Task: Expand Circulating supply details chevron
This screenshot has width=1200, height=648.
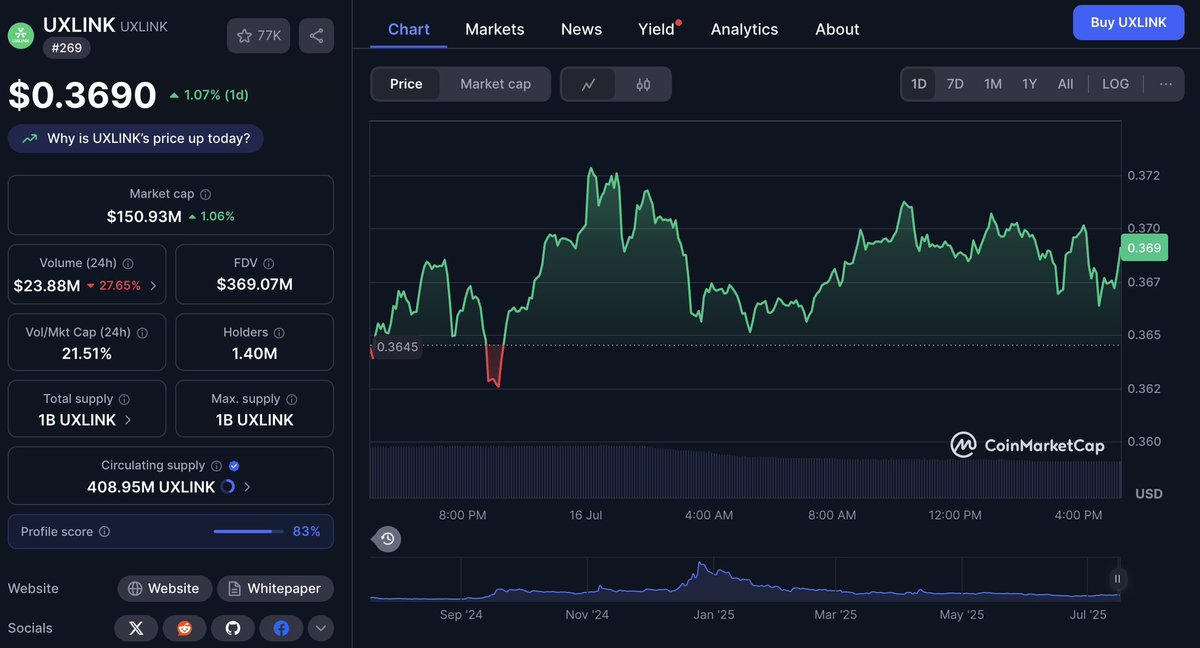Action: 247,487
